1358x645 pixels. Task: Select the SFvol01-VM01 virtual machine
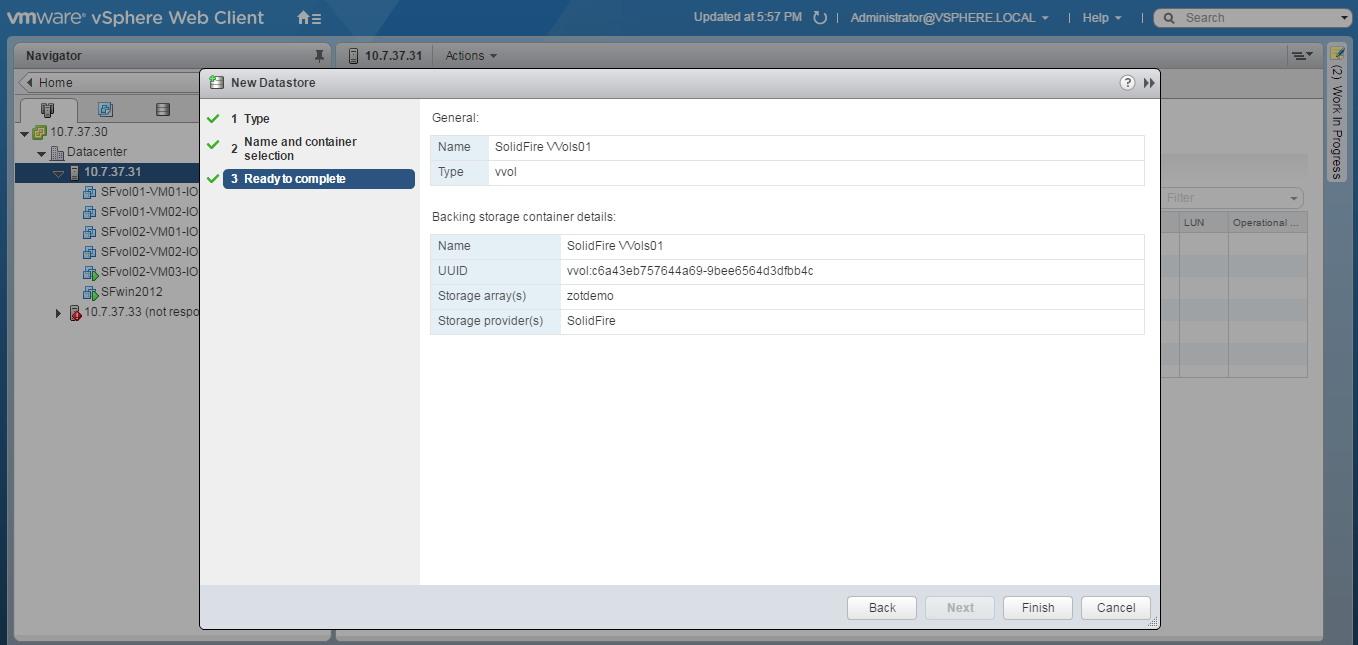click(x=149, y=192)
